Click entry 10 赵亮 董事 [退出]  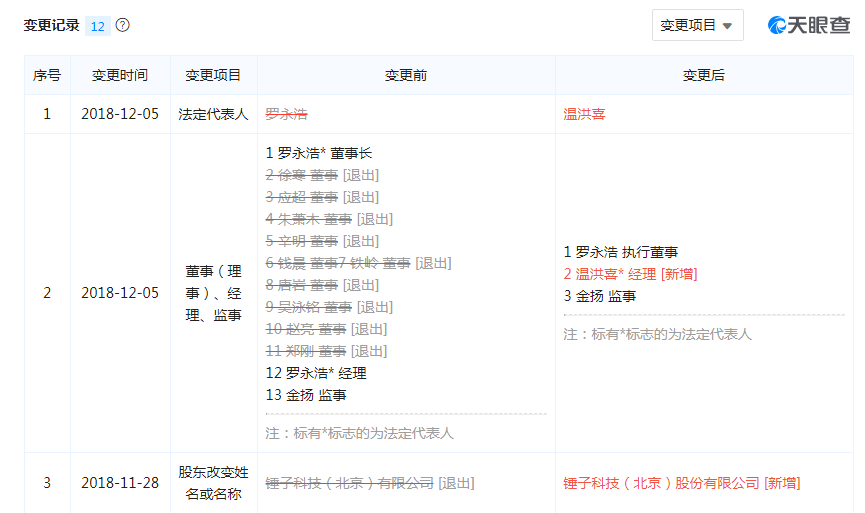[326, 329]
